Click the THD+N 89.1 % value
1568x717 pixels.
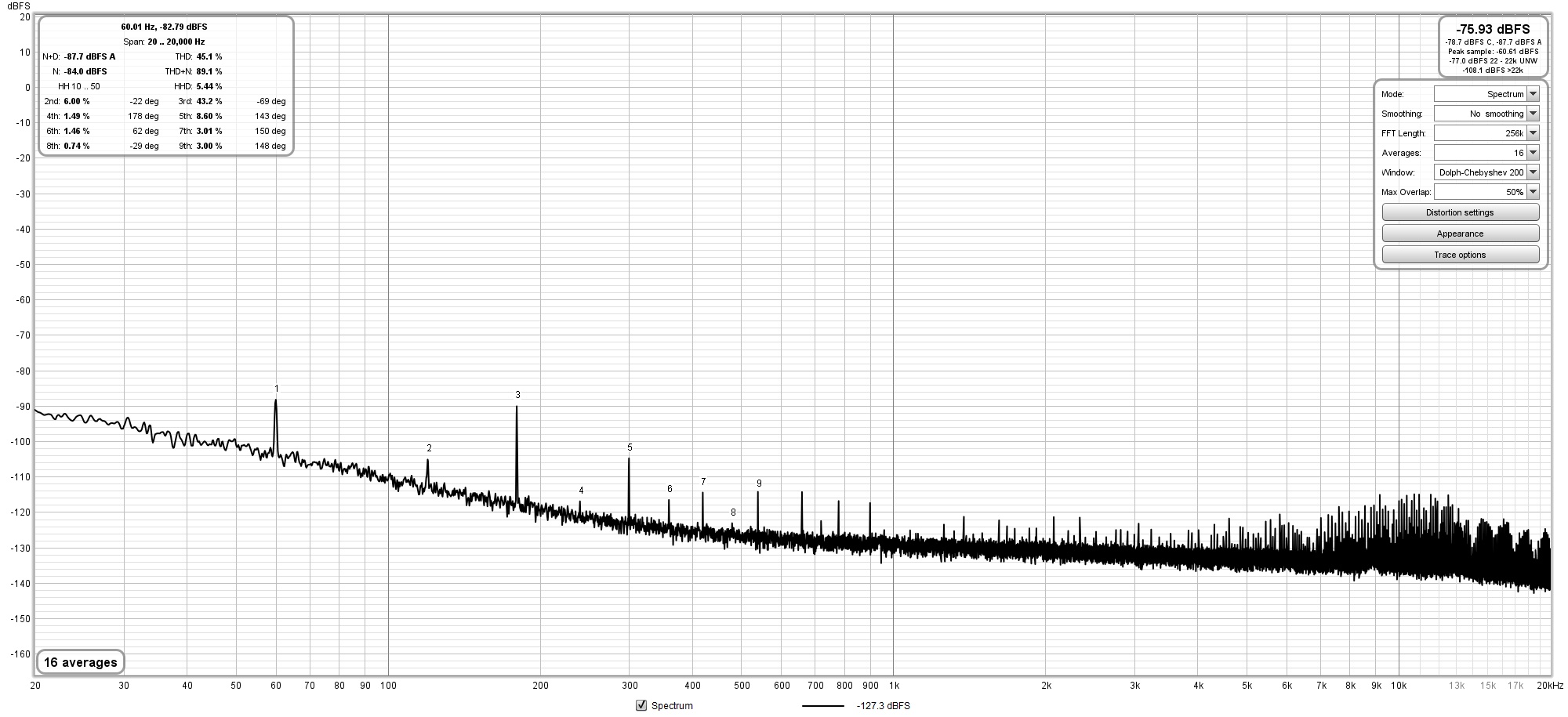(209, 71)
